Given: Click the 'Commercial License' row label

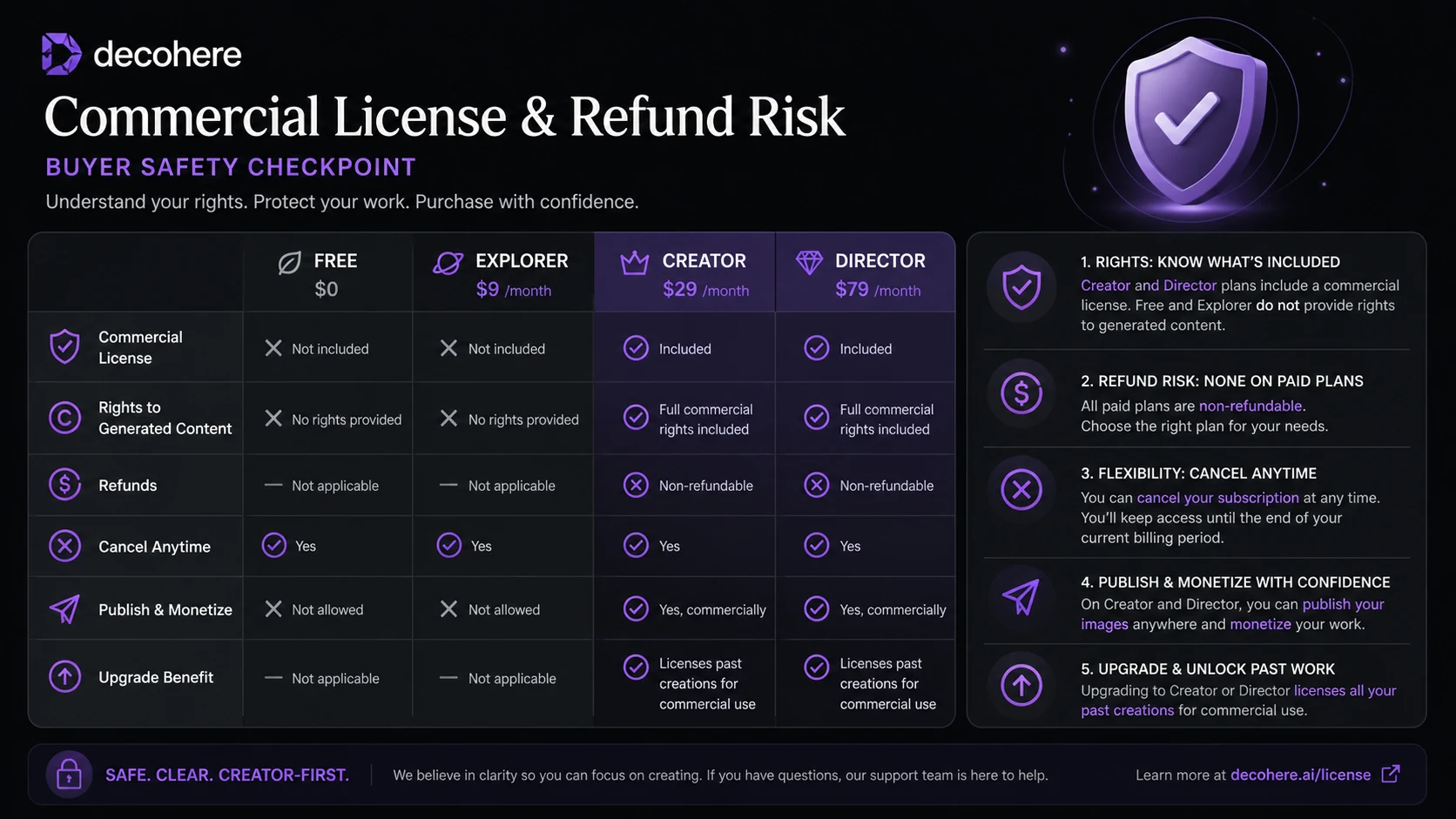Looking at the screenshot, I should (140, 347).
